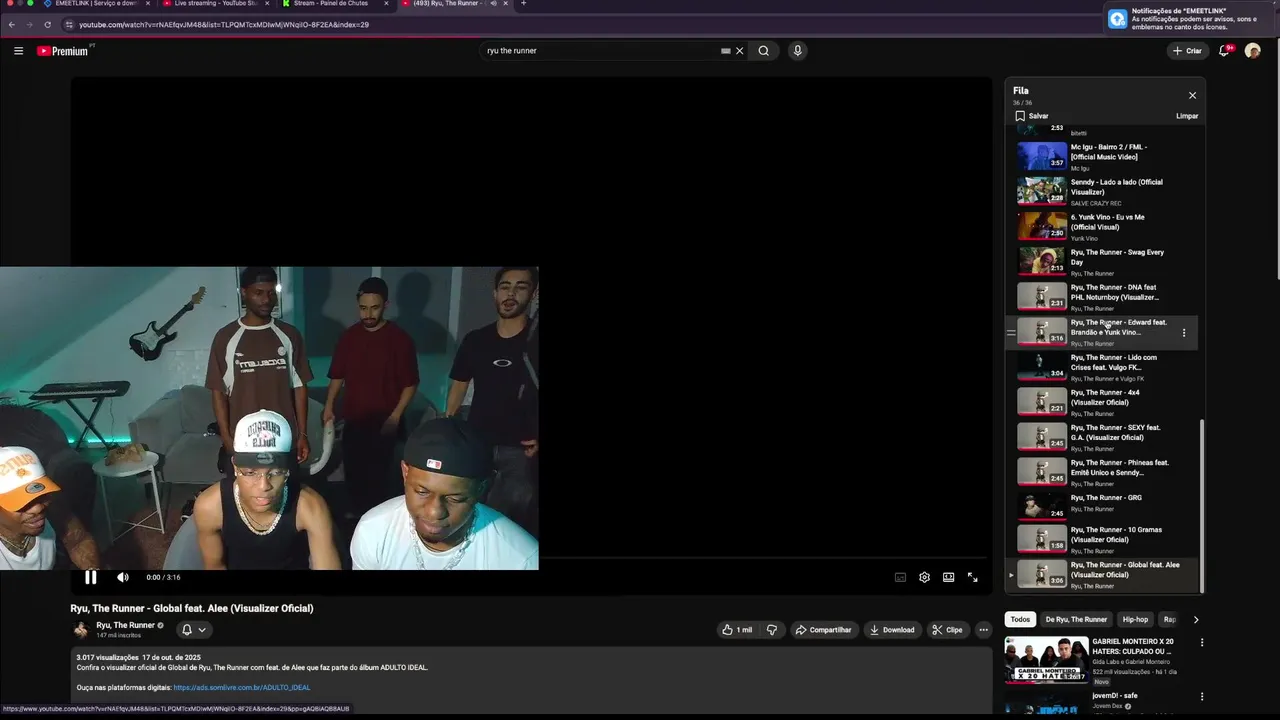Open the YouTube guide hamburger menu

tap(18, 51)
